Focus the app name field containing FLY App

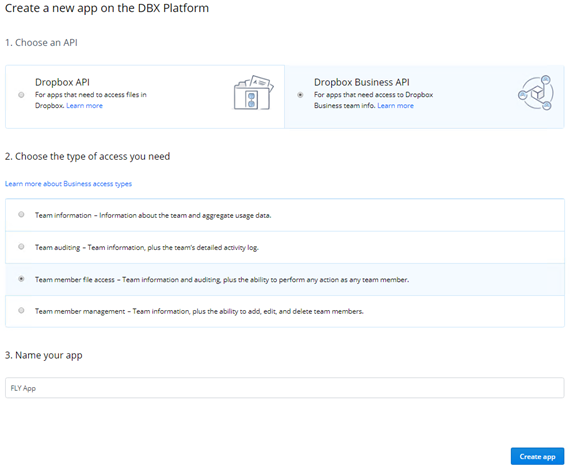284,388
